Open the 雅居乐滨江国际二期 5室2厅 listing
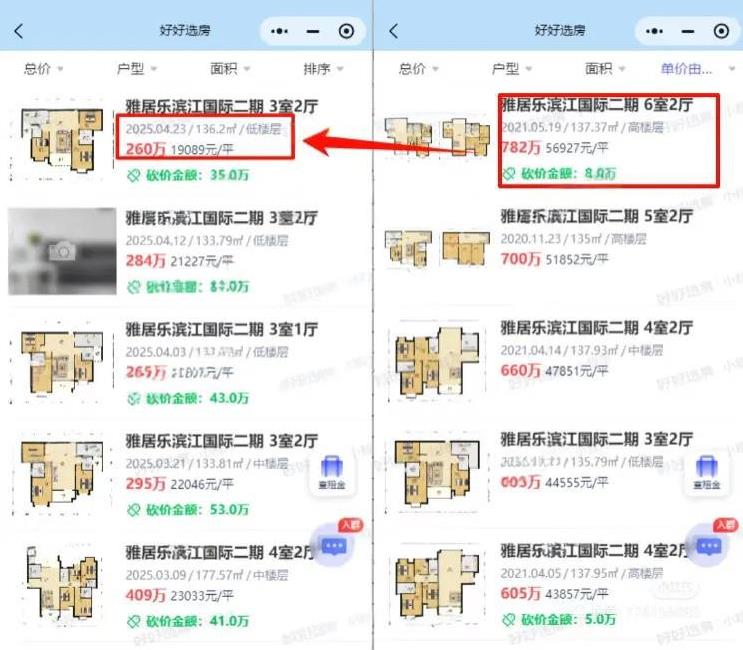This screenshot has width=743, height=650. click(559, 249)
